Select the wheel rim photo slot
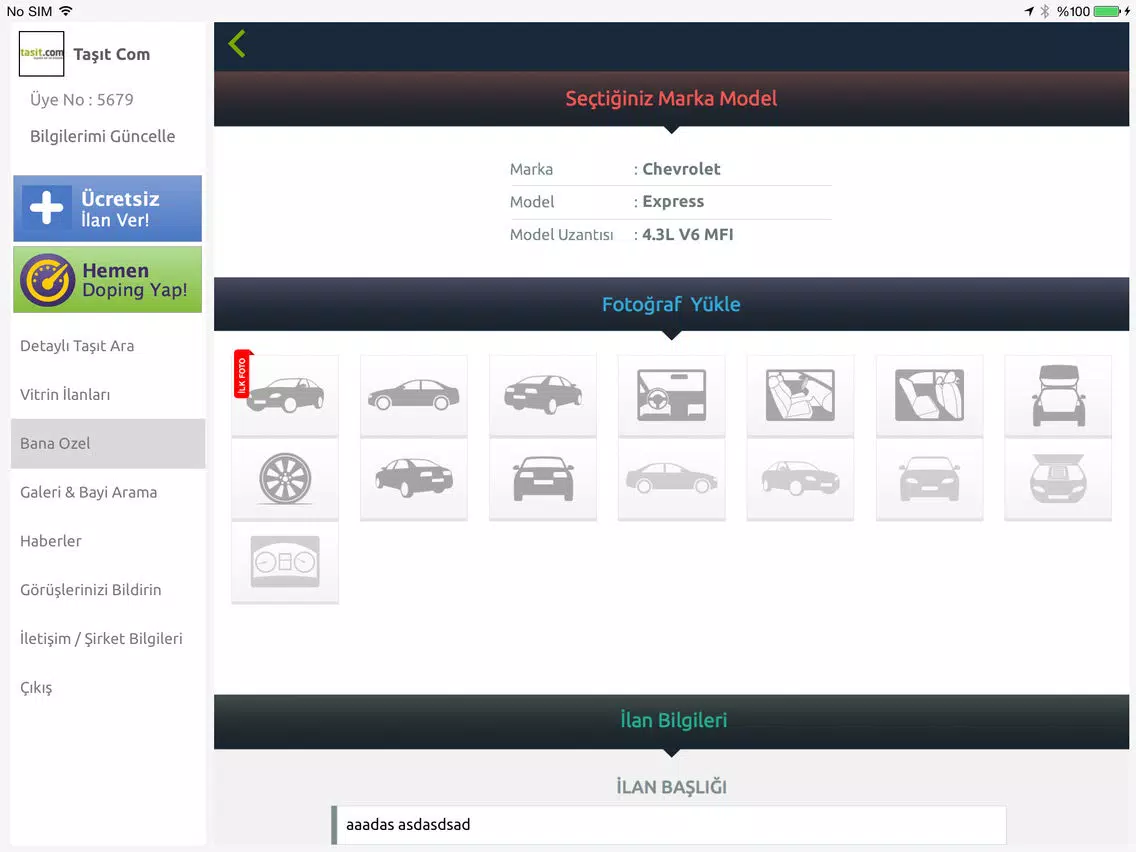The height and width of the screenshot is (852, 1136). pyautogui.click(x=285, y=479)
